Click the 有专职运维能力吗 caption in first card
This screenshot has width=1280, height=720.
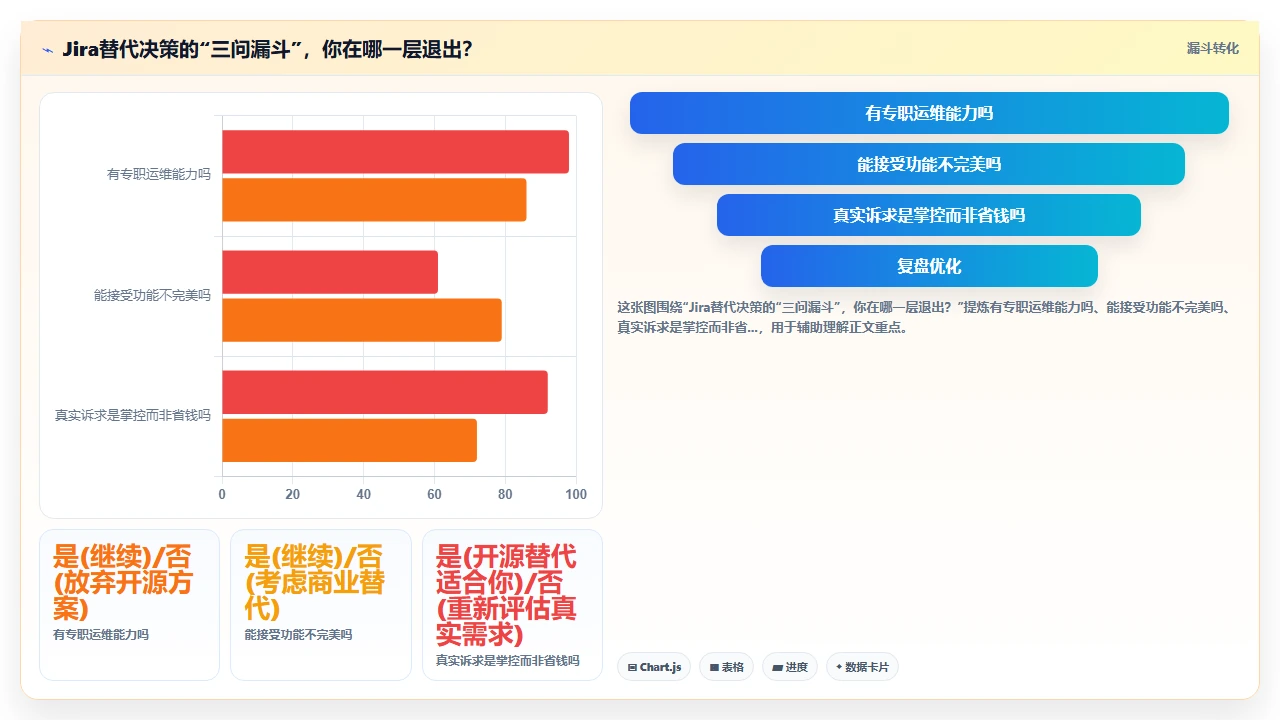click(x=101, y=635)
